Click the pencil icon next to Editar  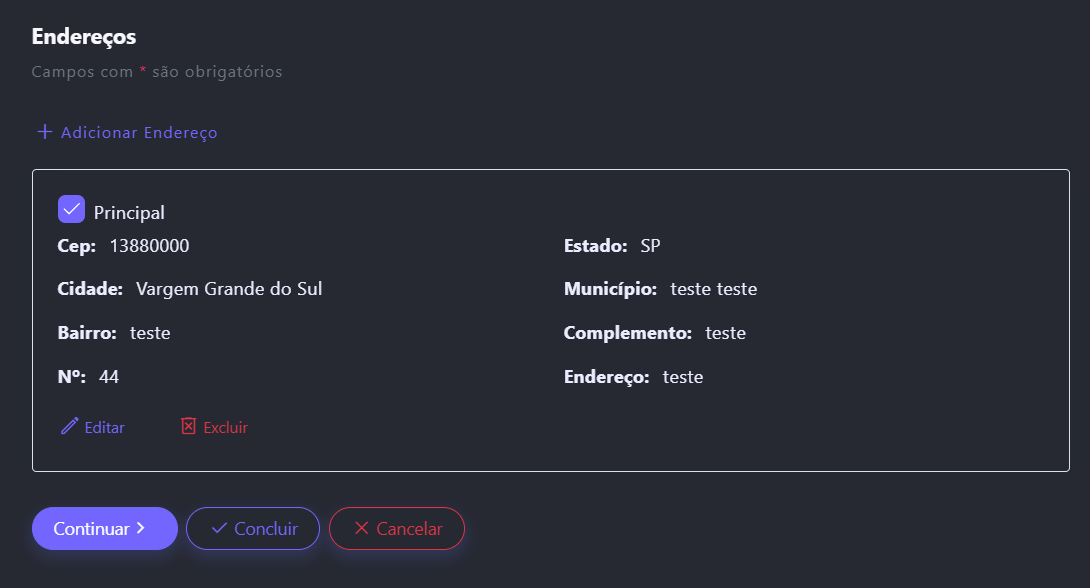click(x=69, y=426)
